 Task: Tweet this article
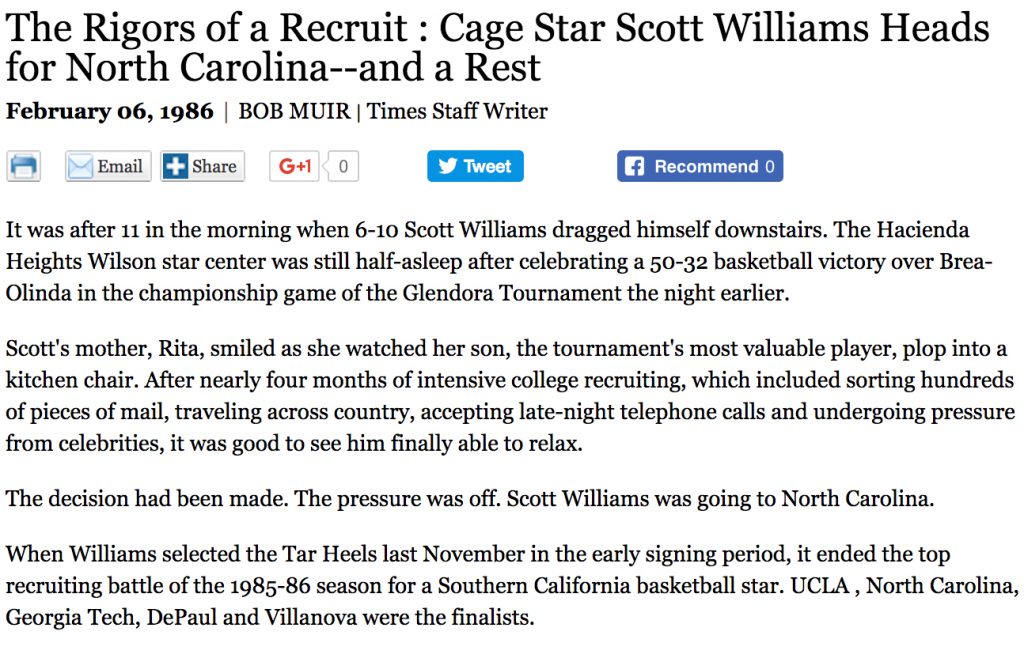click(x=475, y=166)
